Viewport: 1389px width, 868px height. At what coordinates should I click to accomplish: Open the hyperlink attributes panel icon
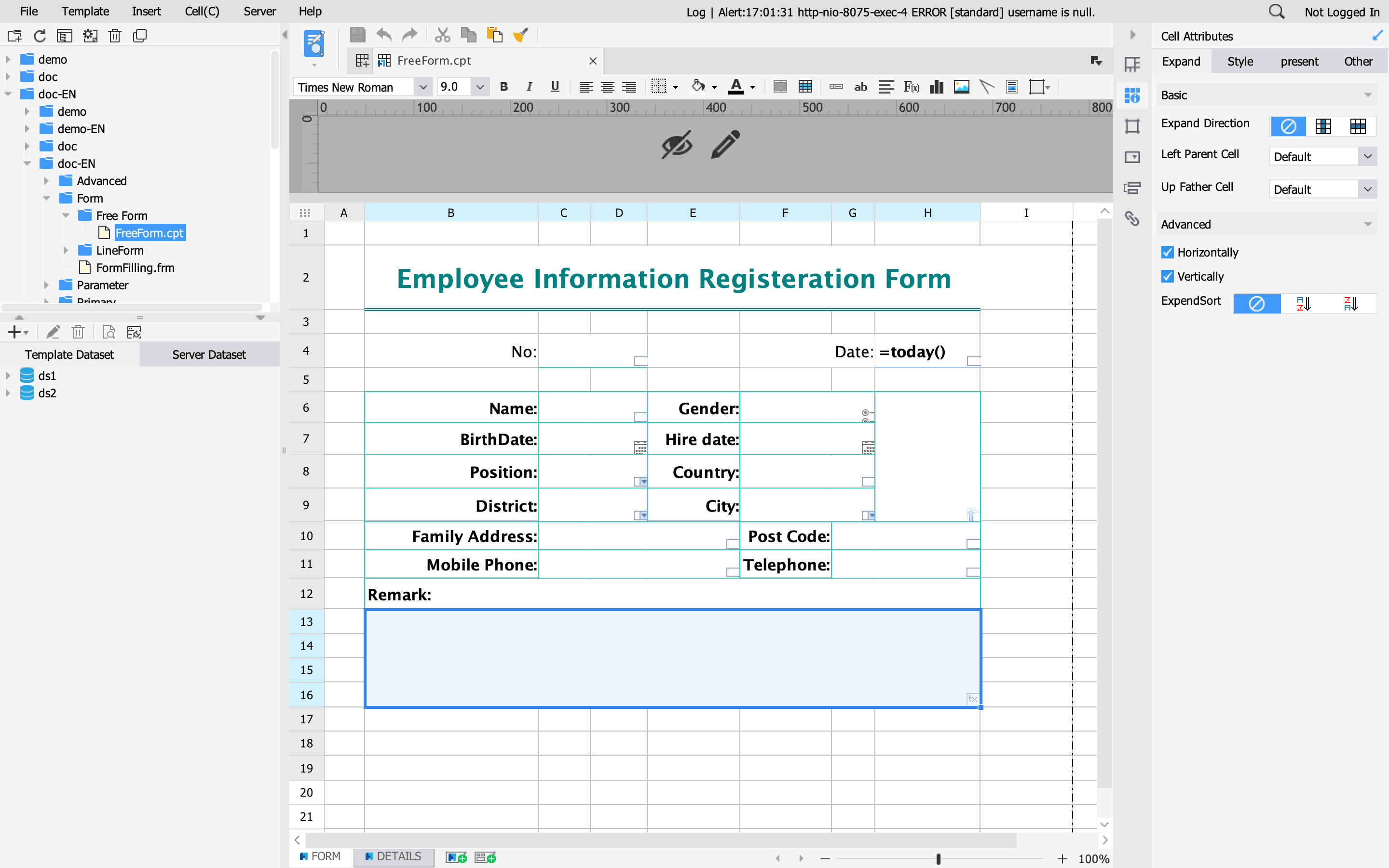tap(1133, 219)
